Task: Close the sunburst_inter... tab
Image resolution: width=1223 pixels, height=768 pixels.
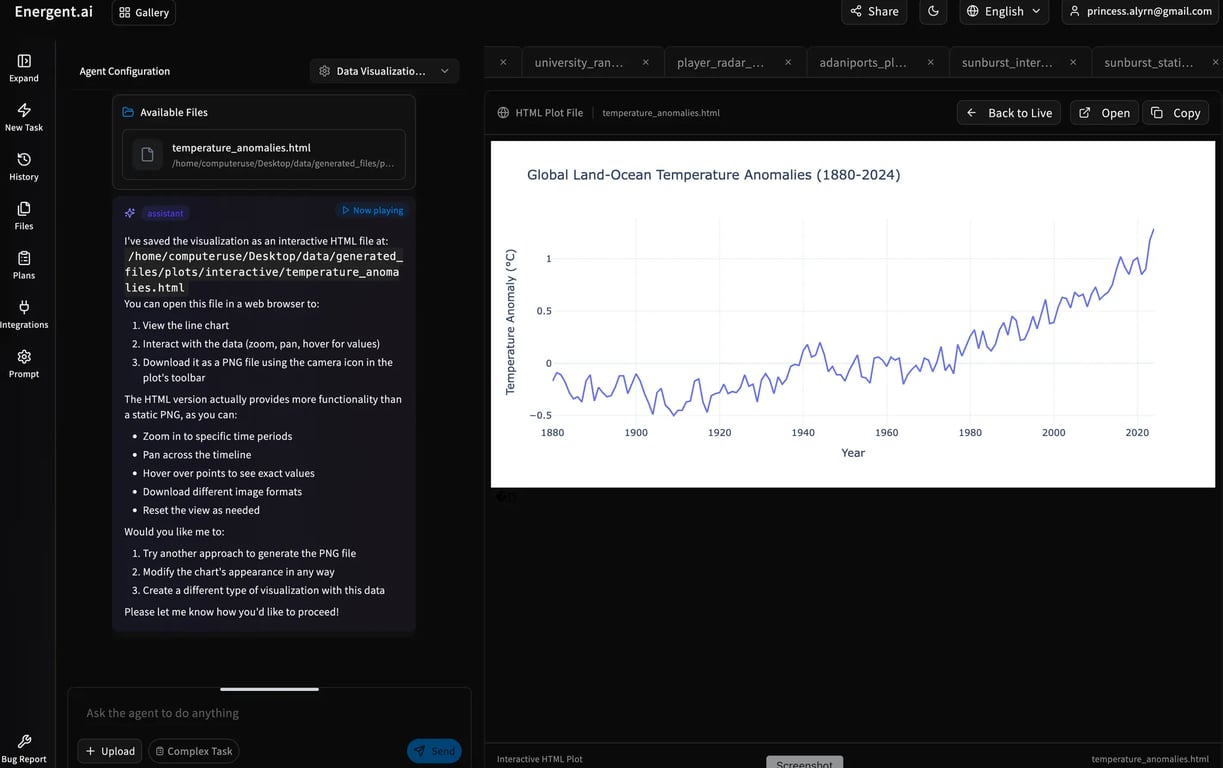Action: [x=1073, y=62]
